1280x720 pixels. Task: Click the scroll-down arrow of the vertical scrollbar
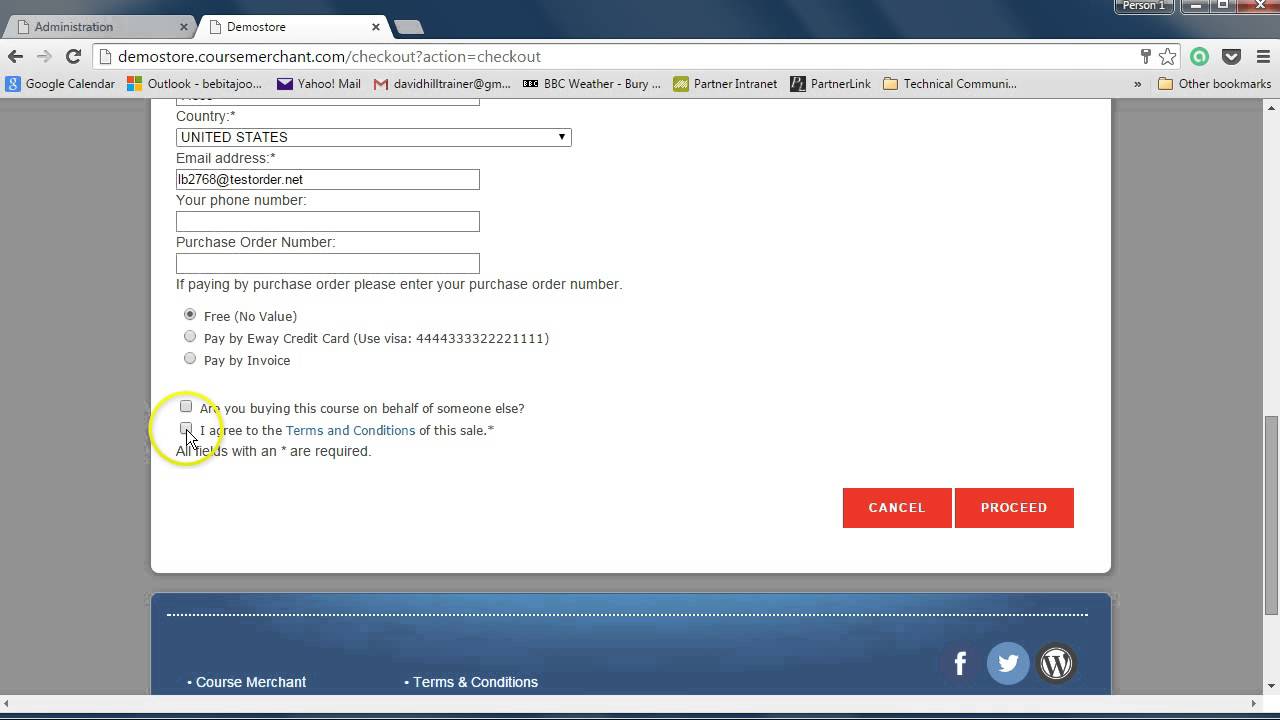tap(1271, 687)
